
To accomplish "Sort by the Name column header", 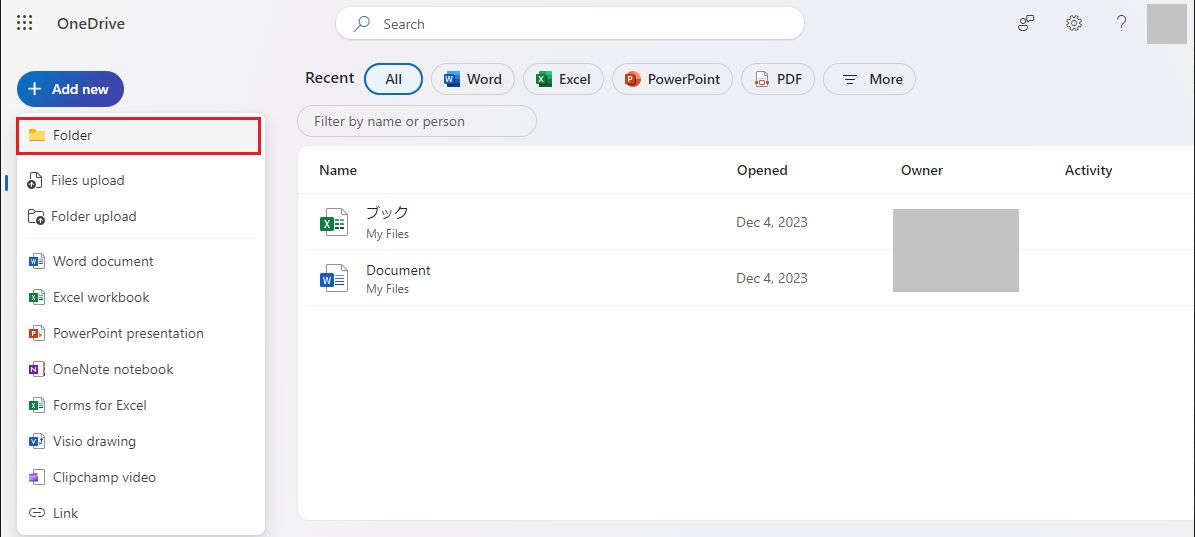I will (x=338, y=171).
